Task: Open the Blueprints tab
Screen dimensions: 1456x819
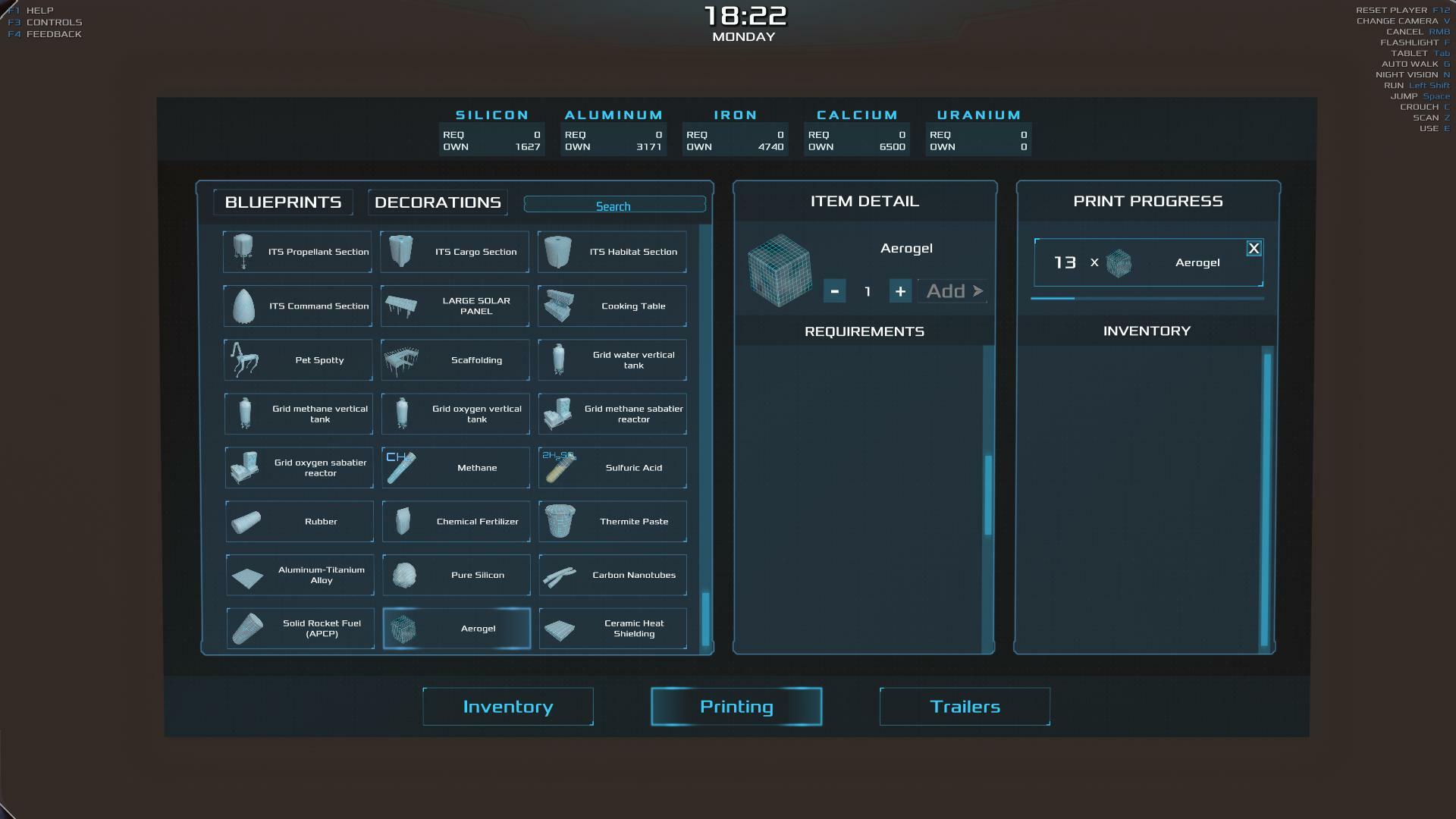Action: 283,202
